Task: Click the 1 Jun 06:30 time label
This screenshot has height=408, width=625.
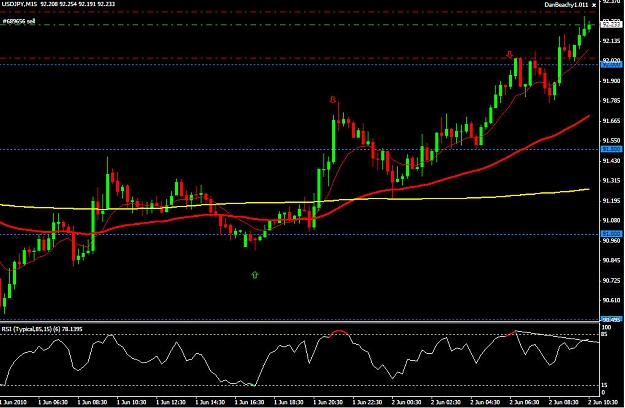Action: pos(53,402)
